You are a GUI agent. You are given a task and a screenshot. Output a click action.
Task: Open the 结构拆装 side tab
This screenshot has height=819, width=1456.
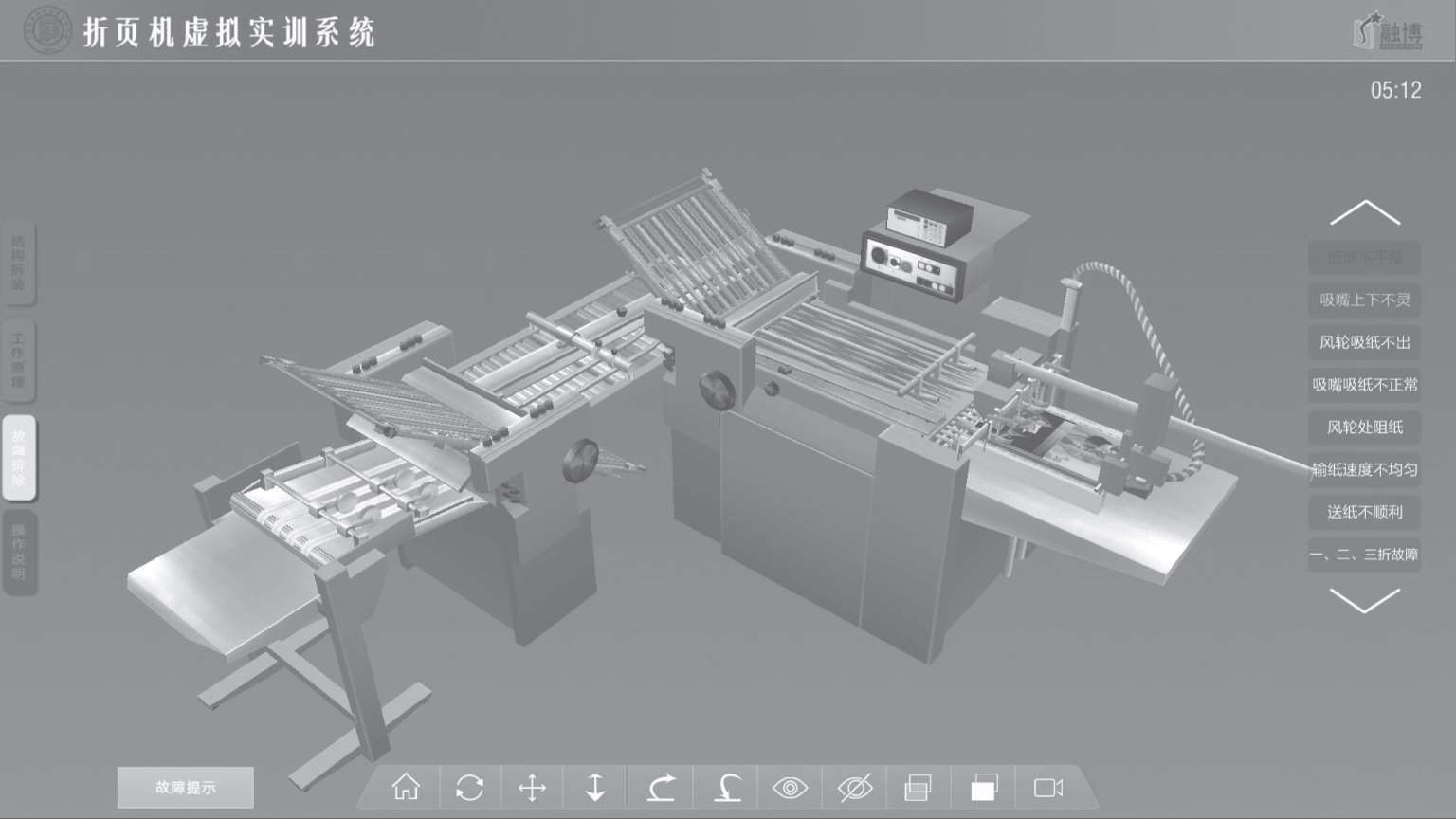[x=19, y=264]
